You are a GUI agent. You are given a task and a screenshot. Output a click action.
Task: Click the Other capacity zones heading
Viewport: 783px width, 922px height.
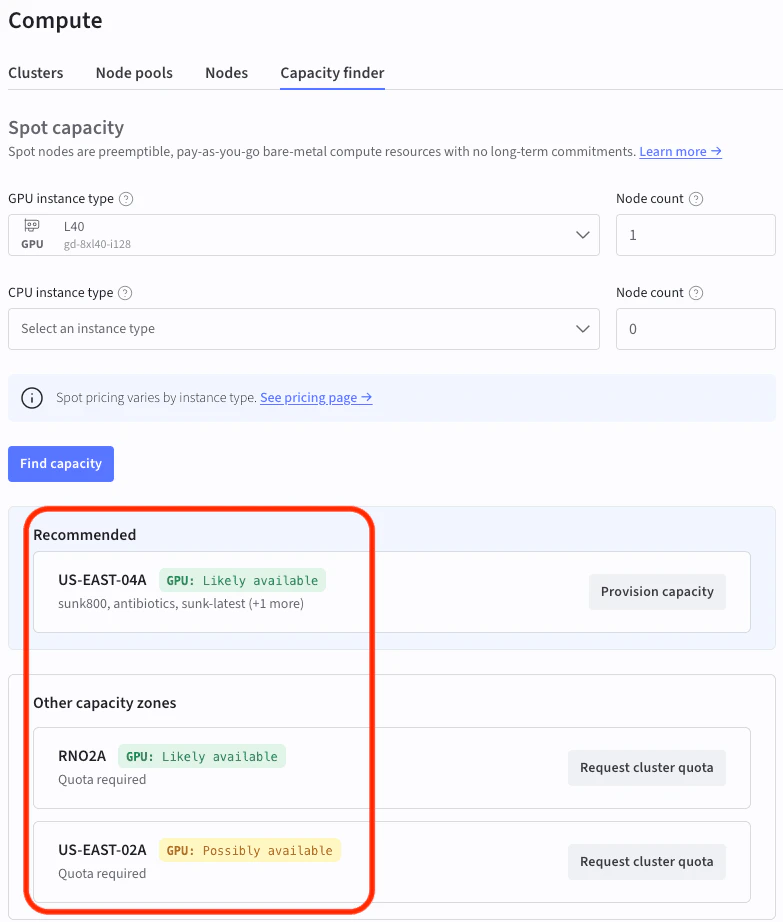(105, 703)
